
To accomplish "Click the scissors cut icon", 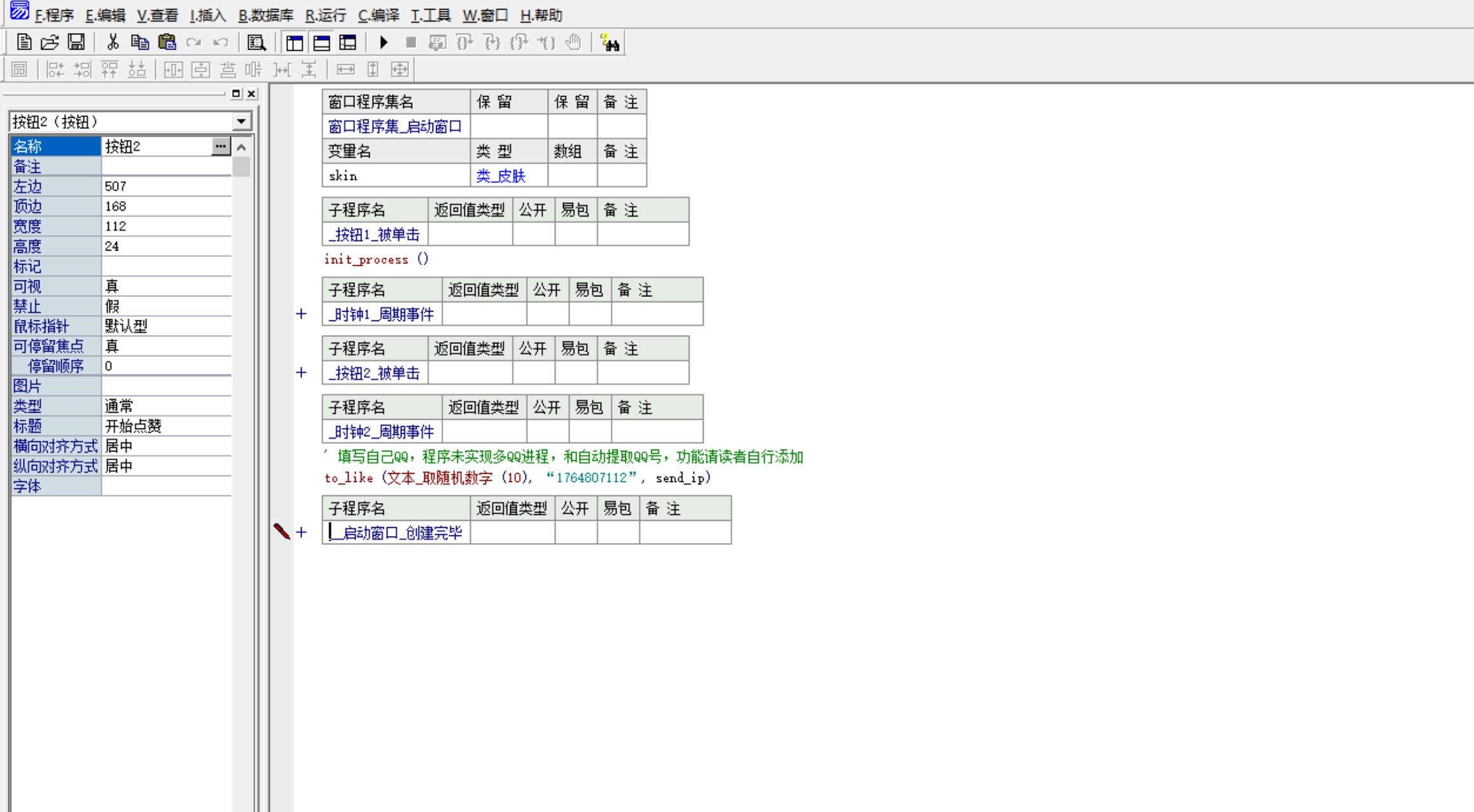I will point(113,43).
